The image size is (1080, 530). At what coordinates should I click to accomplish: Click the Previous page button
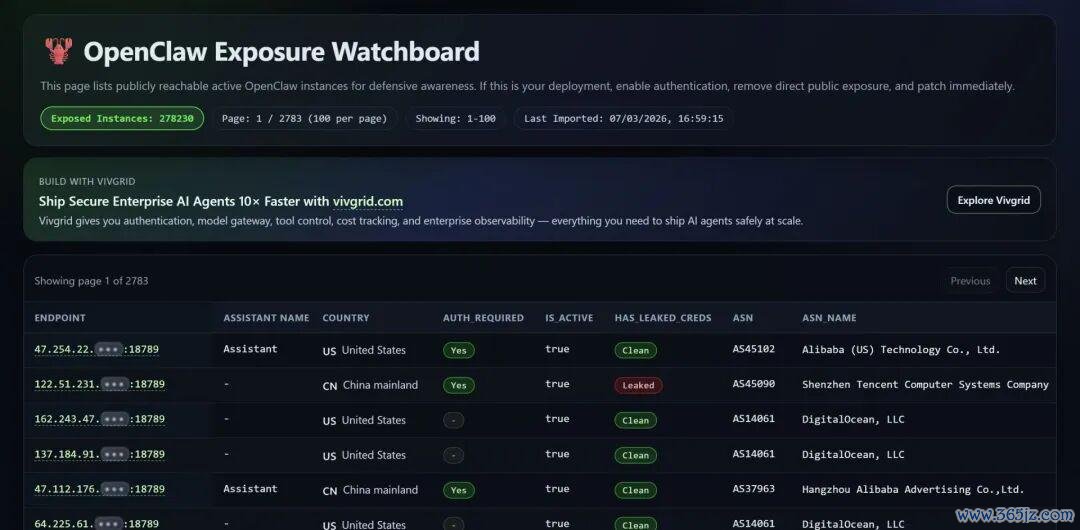(x=970, y=281)
